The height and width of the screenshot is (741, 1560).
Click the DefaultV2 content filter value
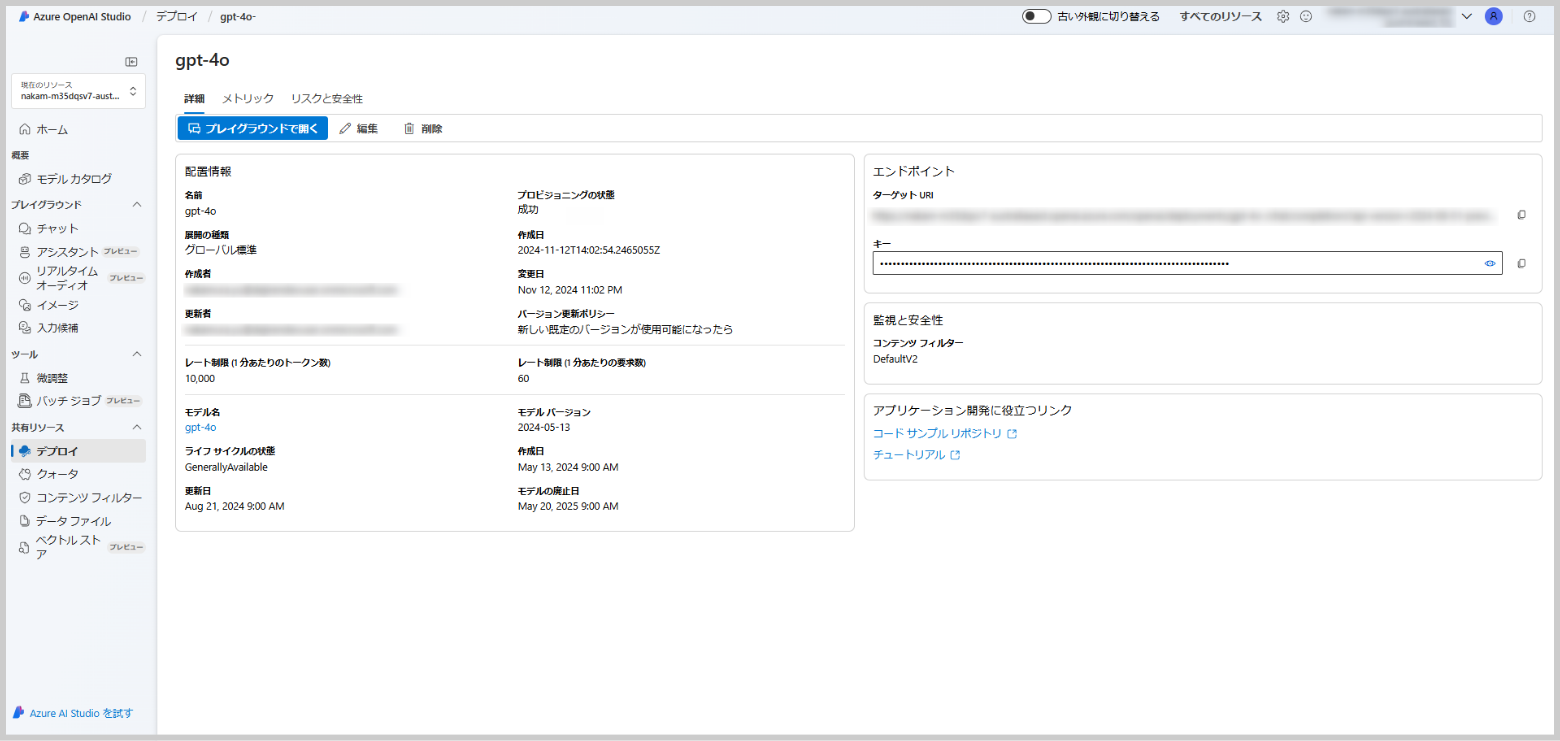point(896,358)
